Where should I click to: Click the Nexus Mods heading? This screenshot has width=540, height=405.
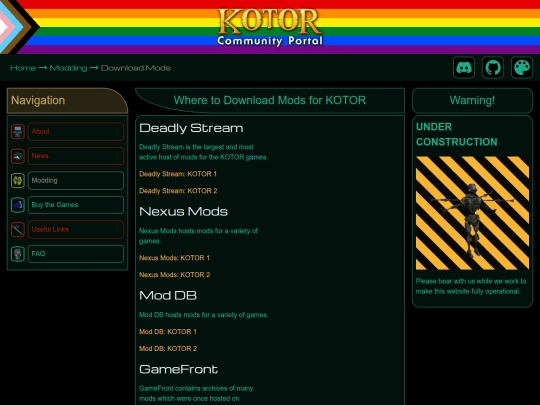[x=183, y=211]
